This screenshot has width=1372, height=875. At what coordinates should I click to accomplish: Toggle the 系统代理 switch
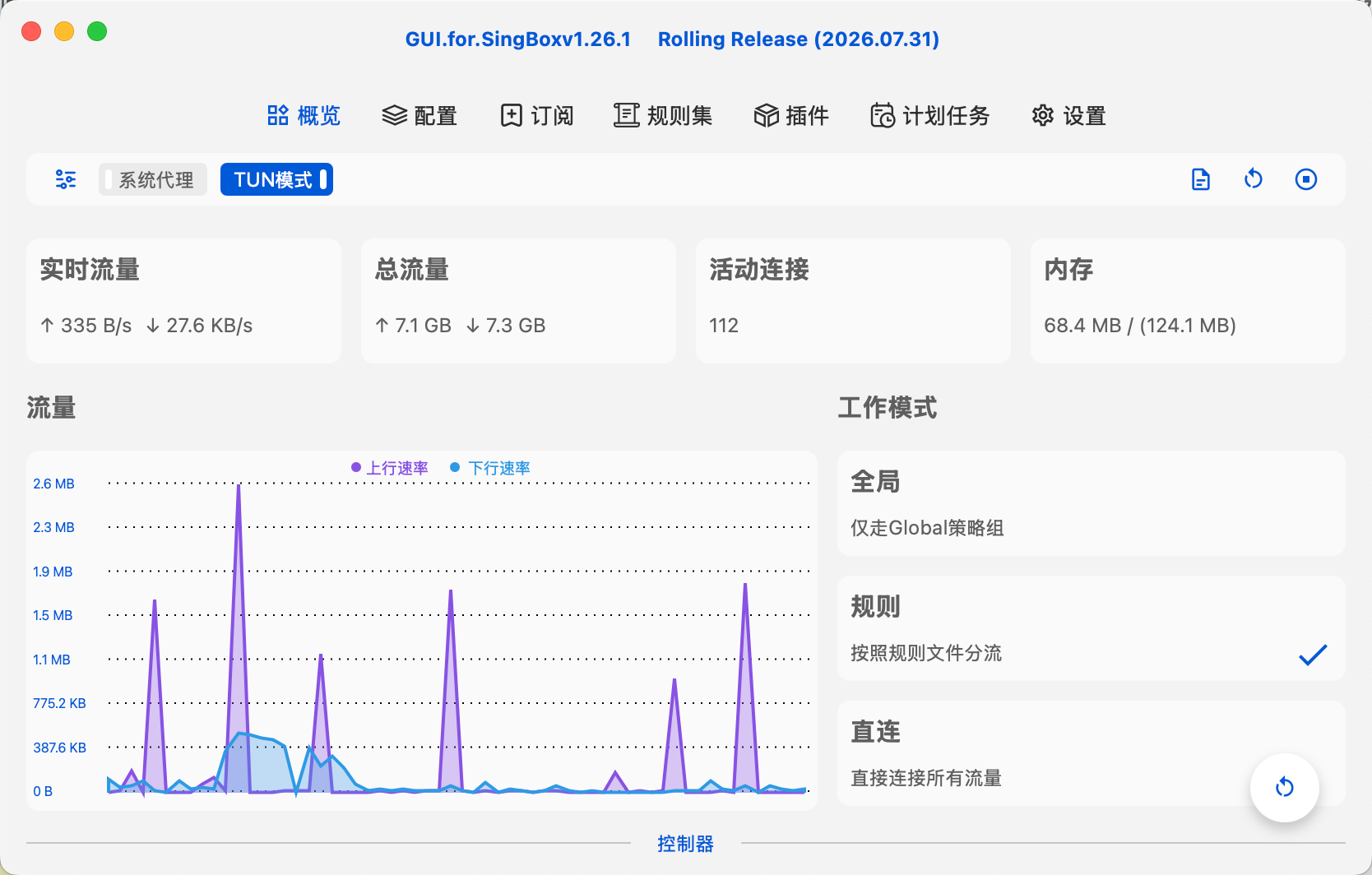[x=153, y=179]
